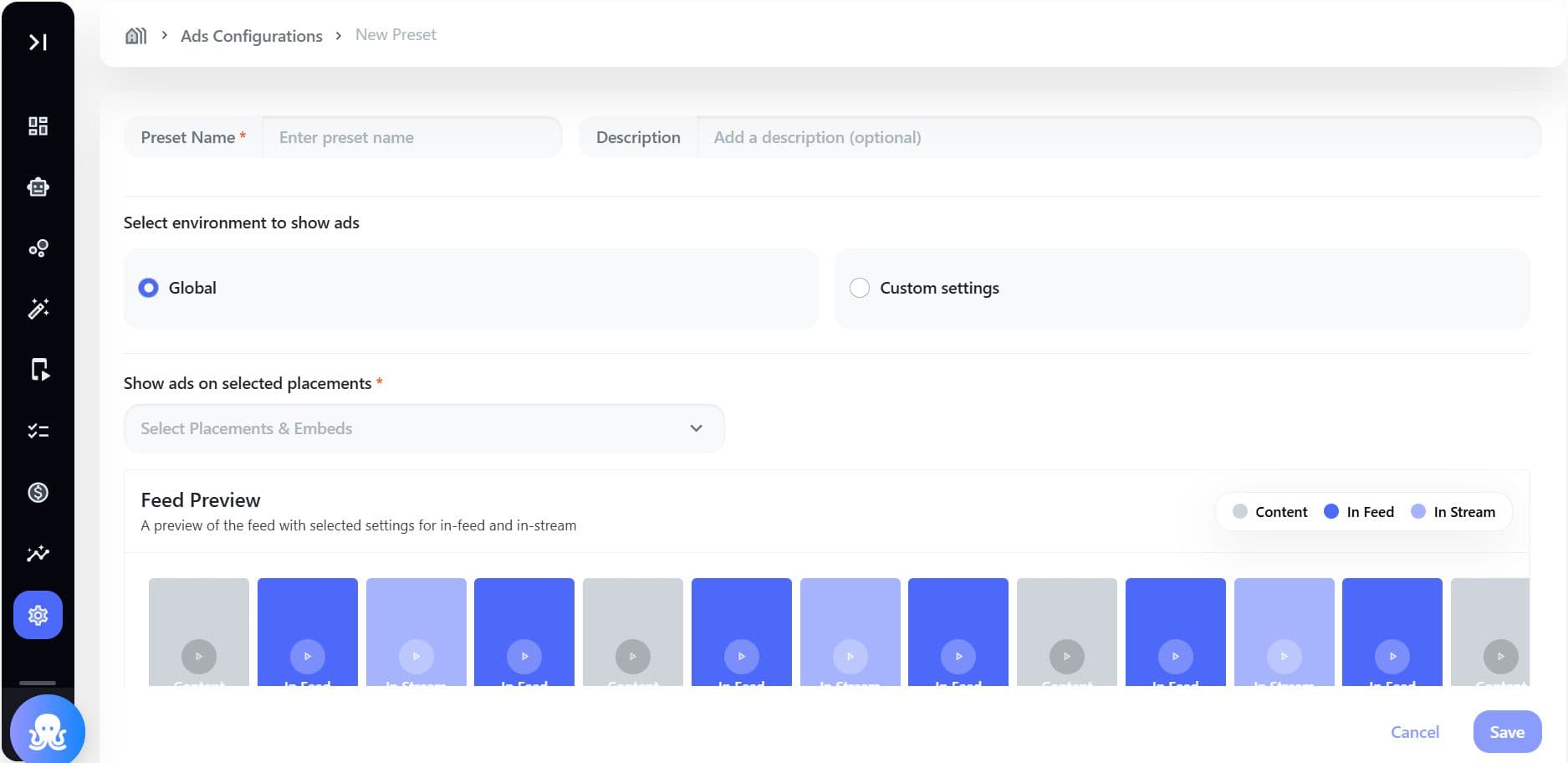
Task: Navigate to Ads Configurations breadcrumb
Action: [x=251, y=36]
